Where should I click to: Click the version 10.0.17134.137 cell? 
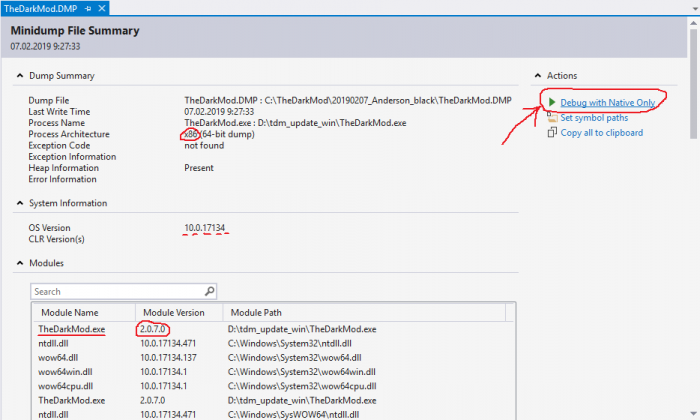click(x=168, y=358)
